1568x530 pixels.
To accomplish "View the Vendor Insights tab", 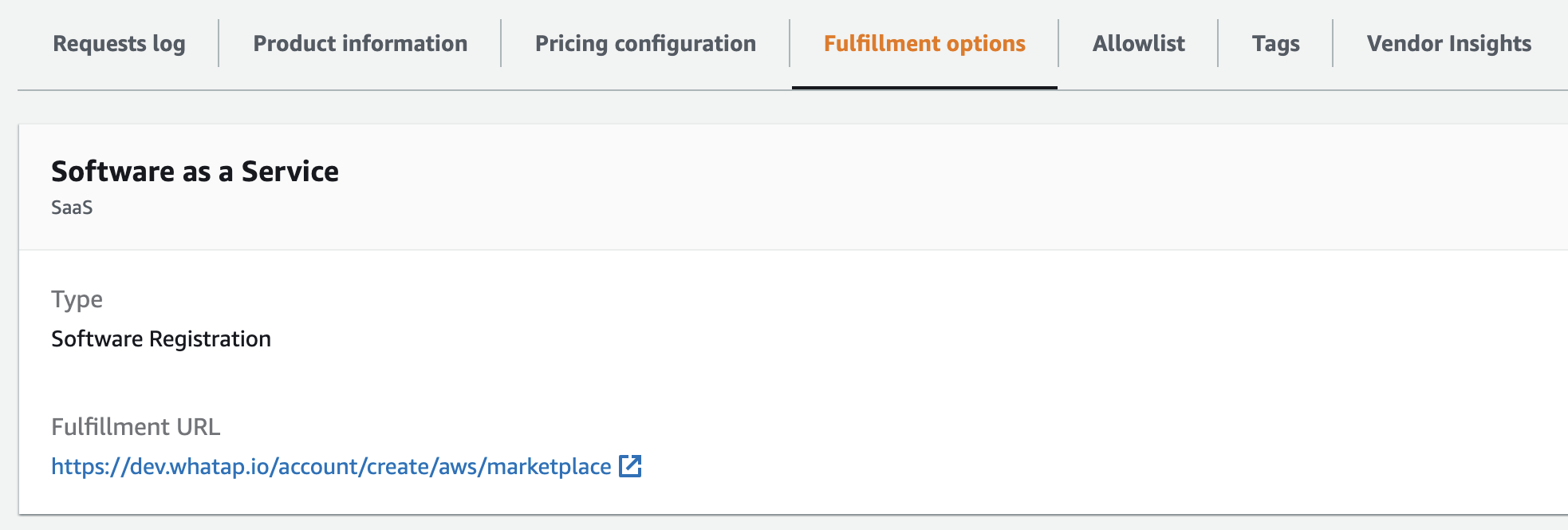I will 1448,44.
